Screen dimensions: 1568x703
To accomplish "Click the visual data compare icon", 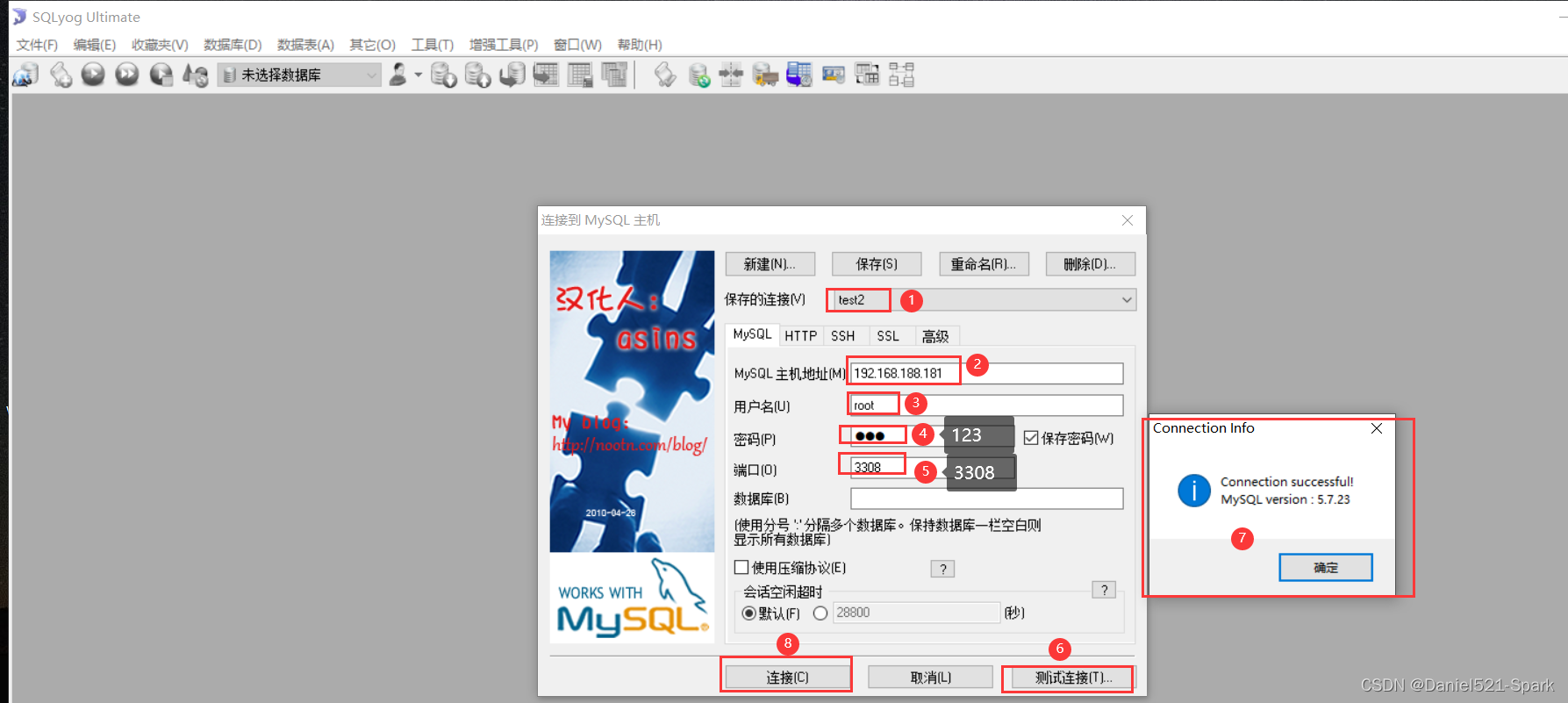I will tap(867, 75).
